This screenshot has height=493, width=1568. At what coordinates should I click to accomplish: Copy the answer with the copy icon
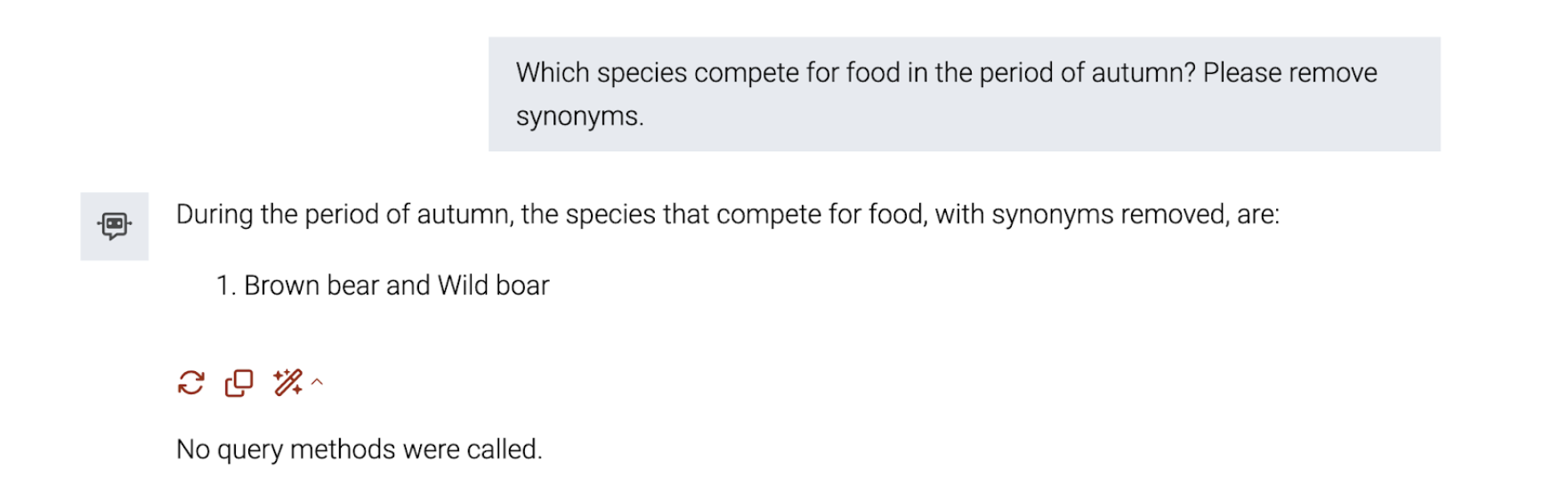(238, 383)
